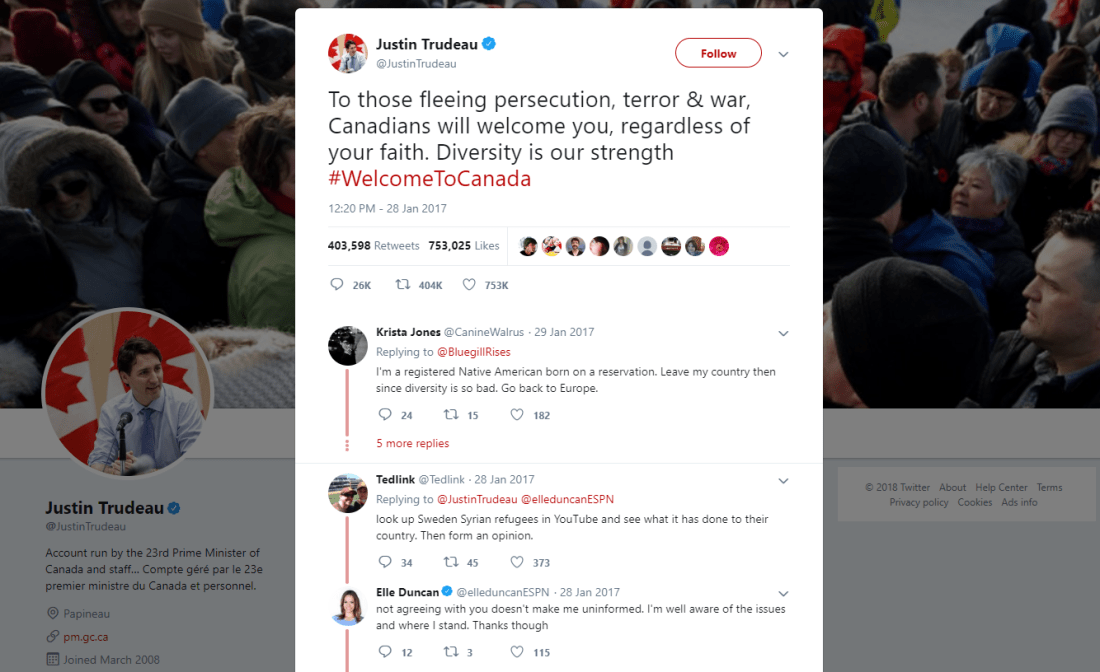
Task: Click the Follow button
Action: (x=718, y=53)
